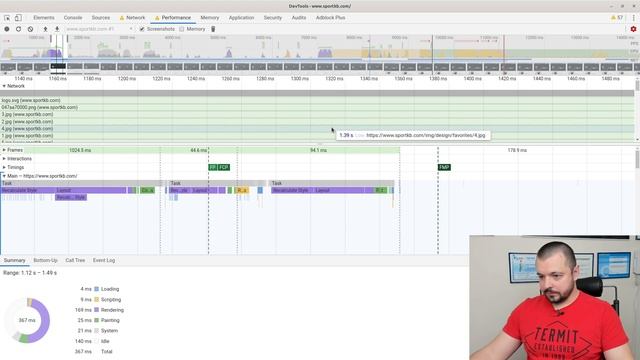
Task: Select the first Task bar in Main
Action: 82,183
